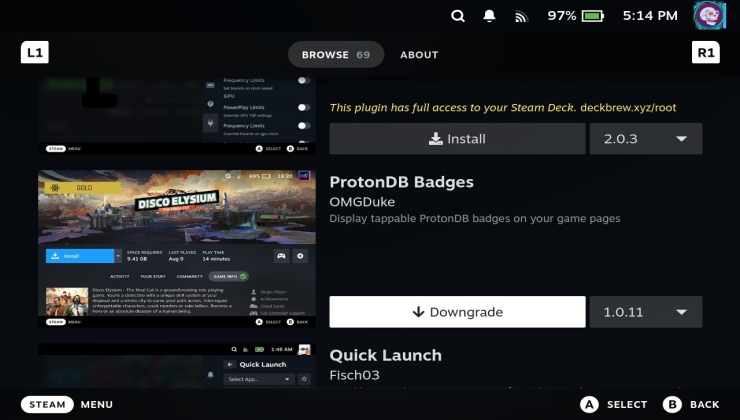The height and width of the screenshot is (420, 740).
Task: Open the Frequency Limits preview thumbnail
Action: click(177, 116)
